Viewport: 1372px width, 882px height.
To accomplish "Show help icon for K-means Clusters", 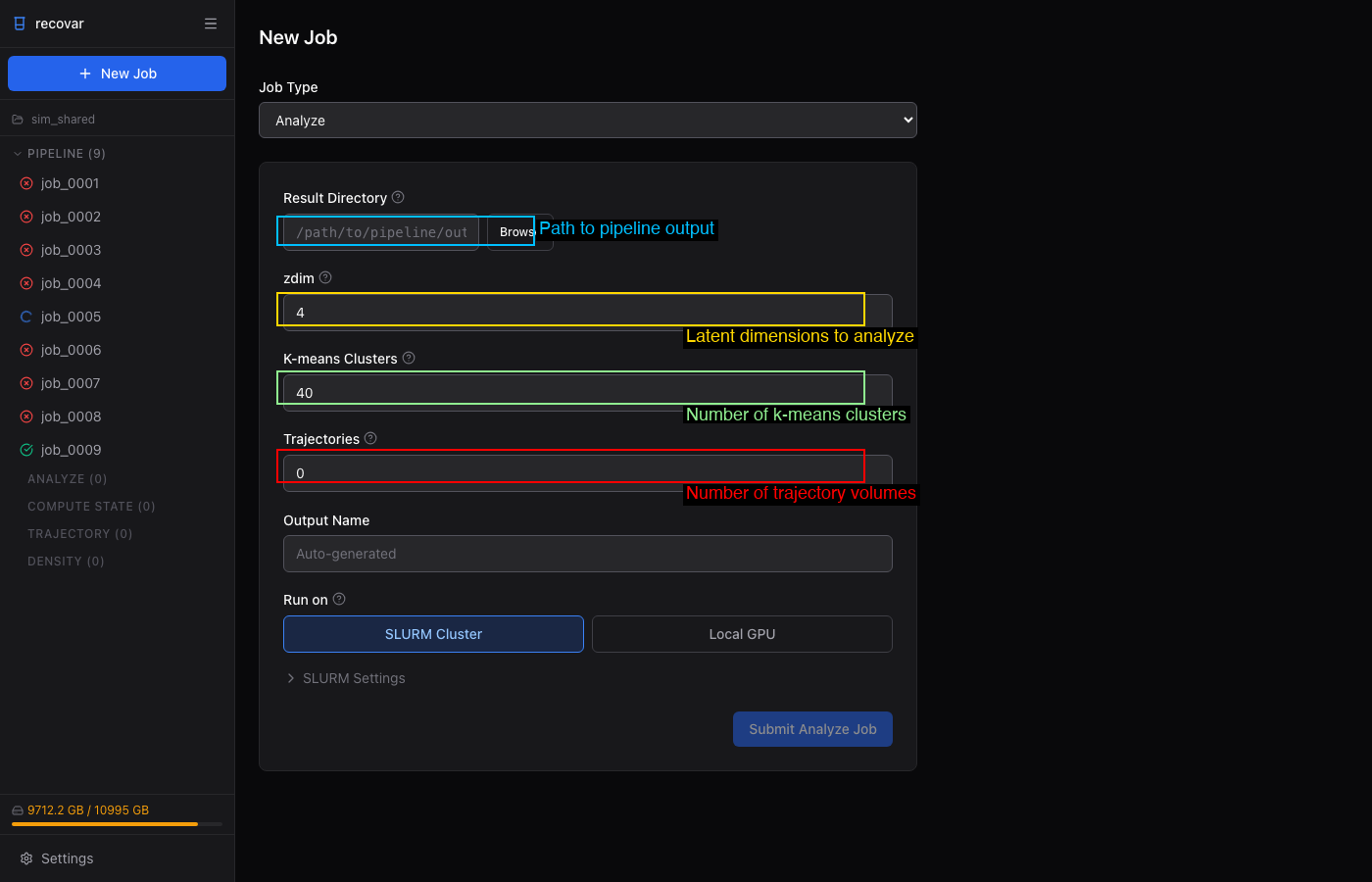I will (x=409, y=358).
